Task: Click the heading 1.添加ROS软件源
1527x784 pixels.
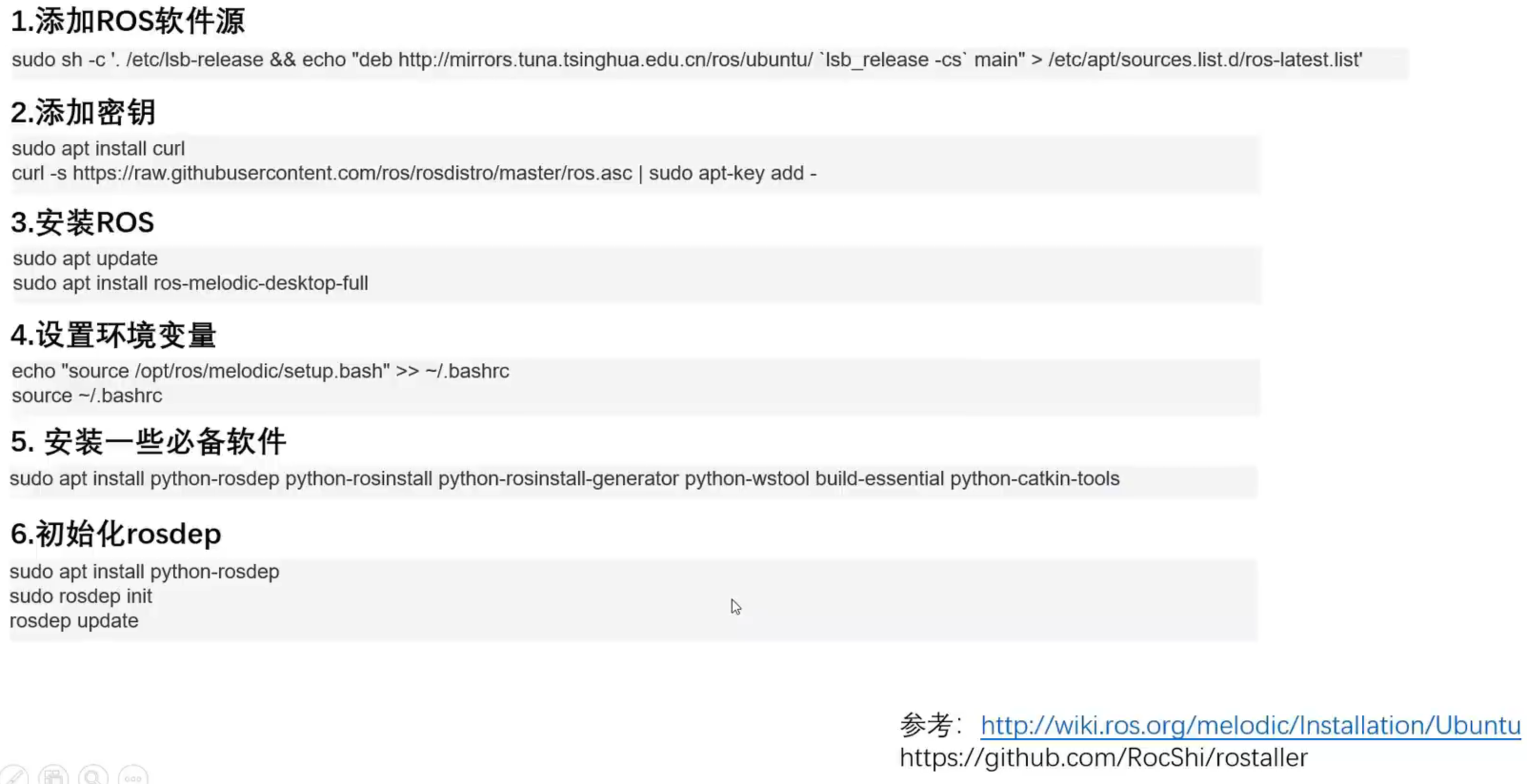Action: pos(128,22)
